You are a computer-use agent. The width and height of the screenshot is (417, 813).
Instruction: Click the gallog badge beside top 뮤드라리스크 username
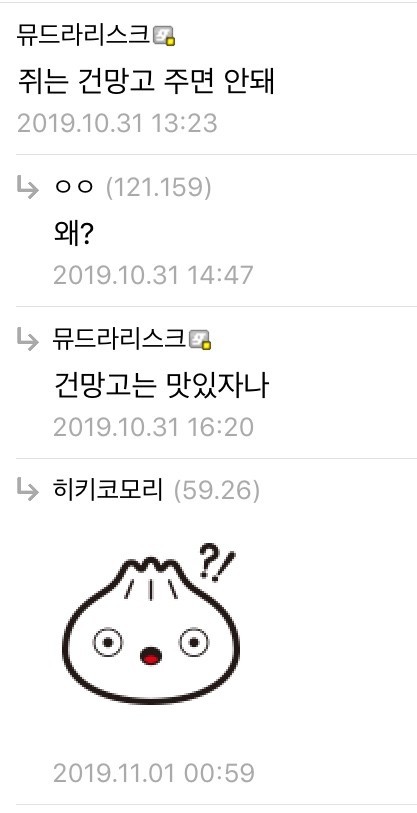coord(164,37)
